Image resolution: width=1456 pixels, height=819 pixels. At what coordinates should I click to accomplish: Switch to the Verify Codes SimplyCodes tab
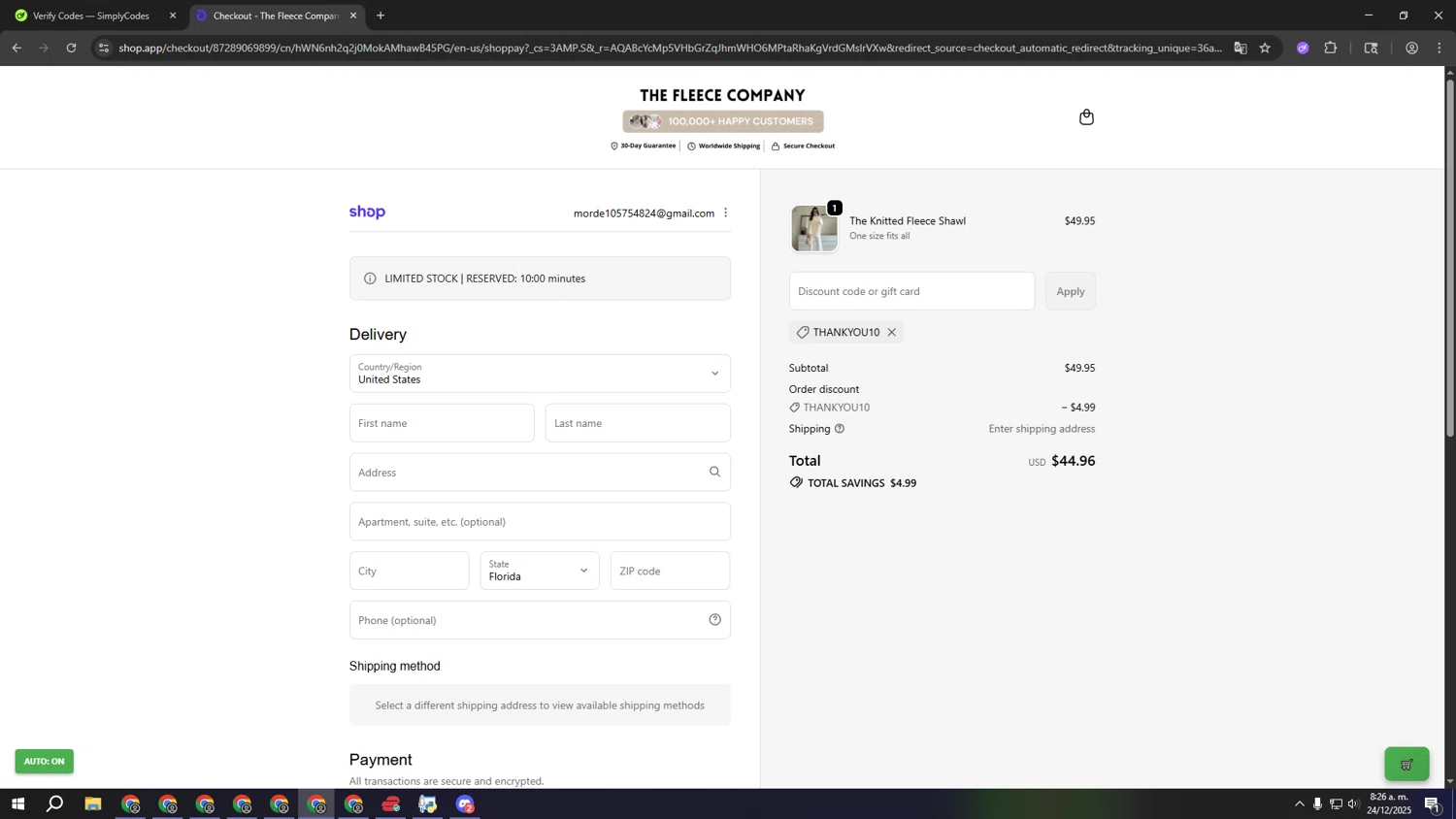tap(93, 16)
